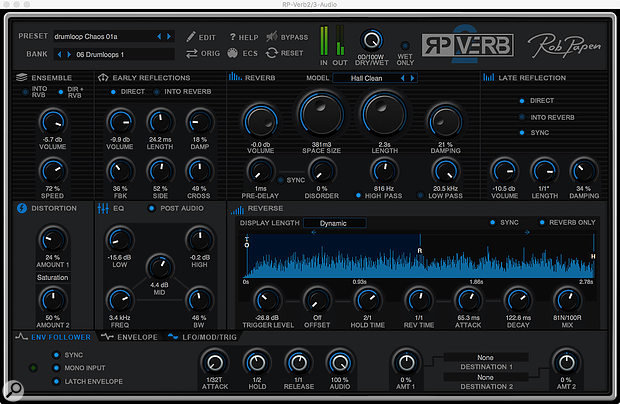Screen dimensions: 620x404
Task: Toggle the High Pass filter switch
Action: [x=358, y=195]
